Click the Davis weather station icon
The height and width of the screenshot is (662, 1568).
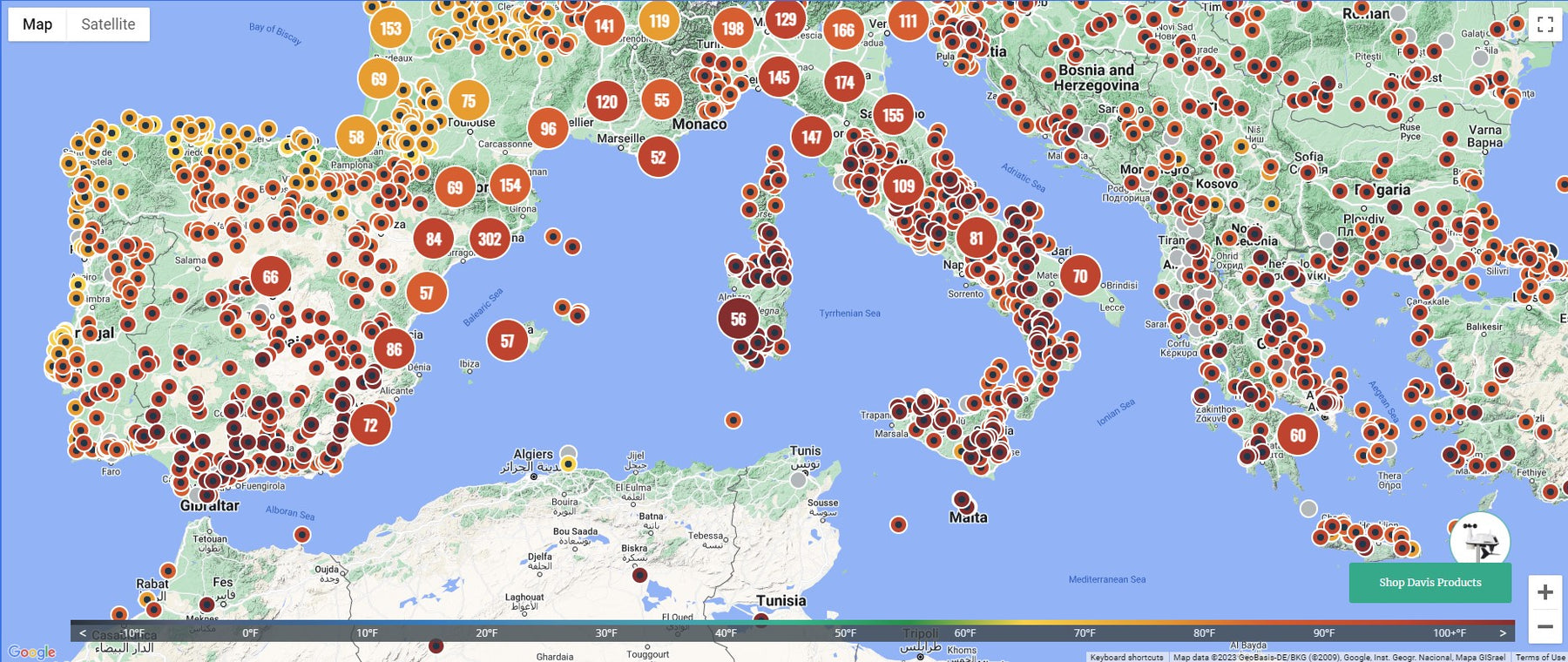pos(1479,542)
